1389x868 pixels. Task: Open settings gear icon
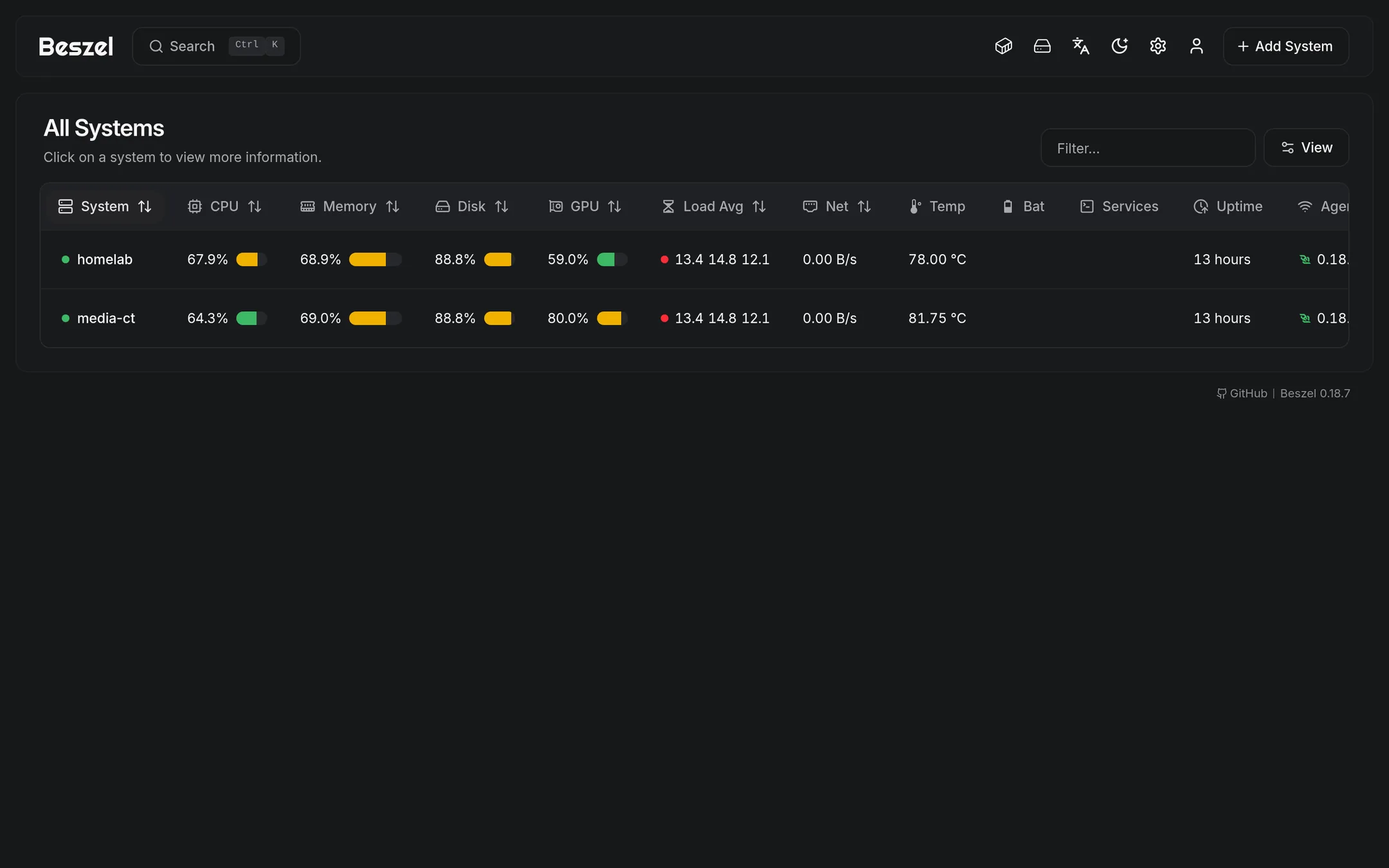pyautogui.click(x=1157, y=46)
